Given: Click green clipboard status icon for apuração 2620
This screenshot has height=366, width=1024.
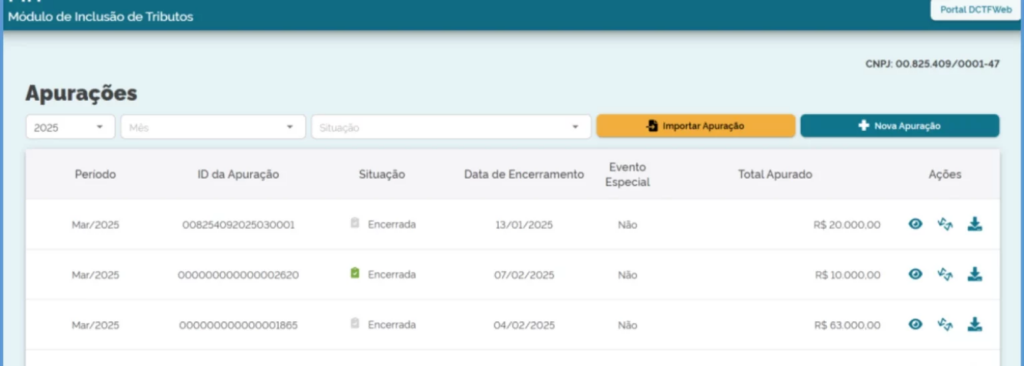Looking at the screenshot, I should (x=355, y=273).
